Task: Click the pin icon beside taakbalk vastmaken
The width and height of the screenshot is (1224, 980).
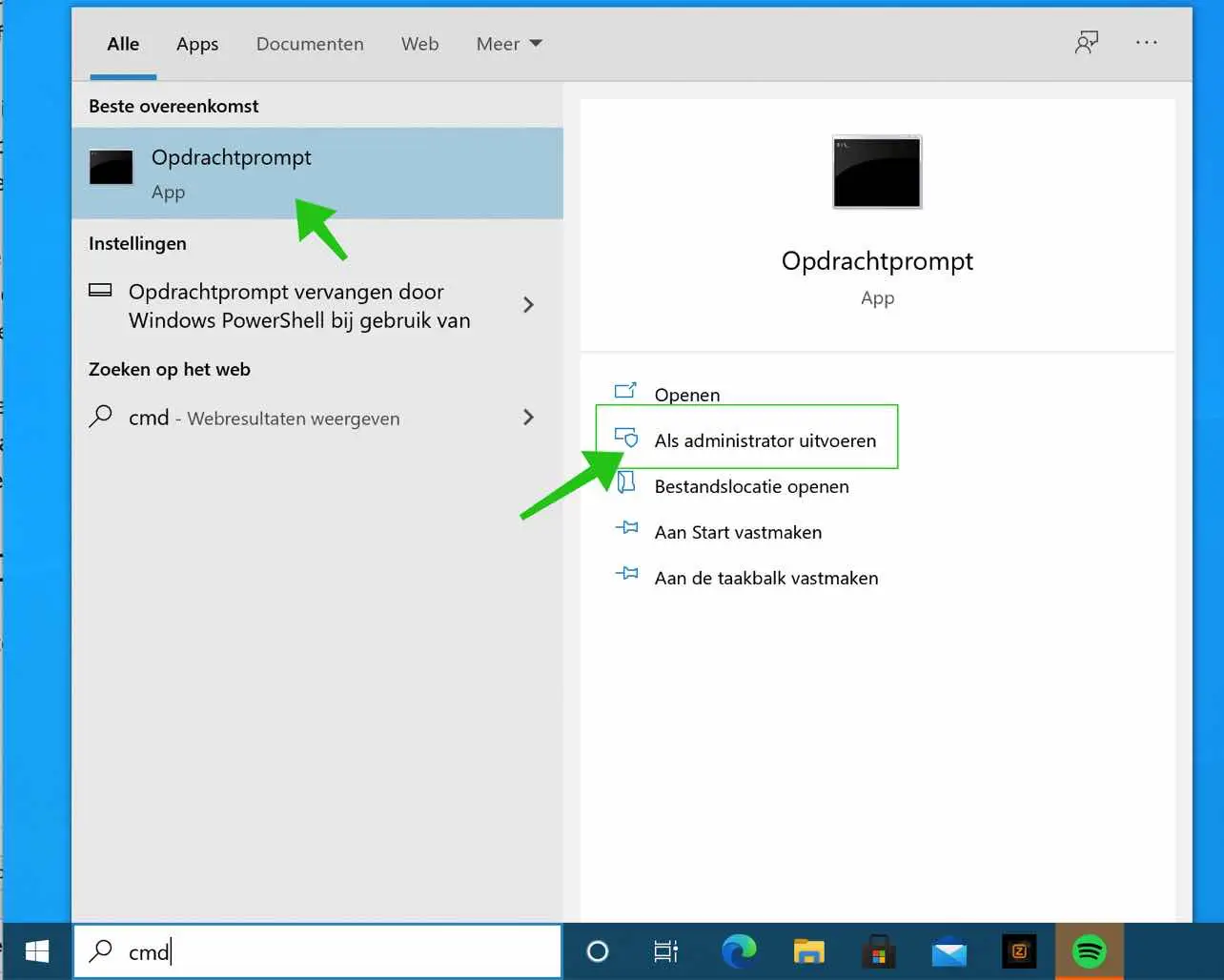Action: pos(626,573)
